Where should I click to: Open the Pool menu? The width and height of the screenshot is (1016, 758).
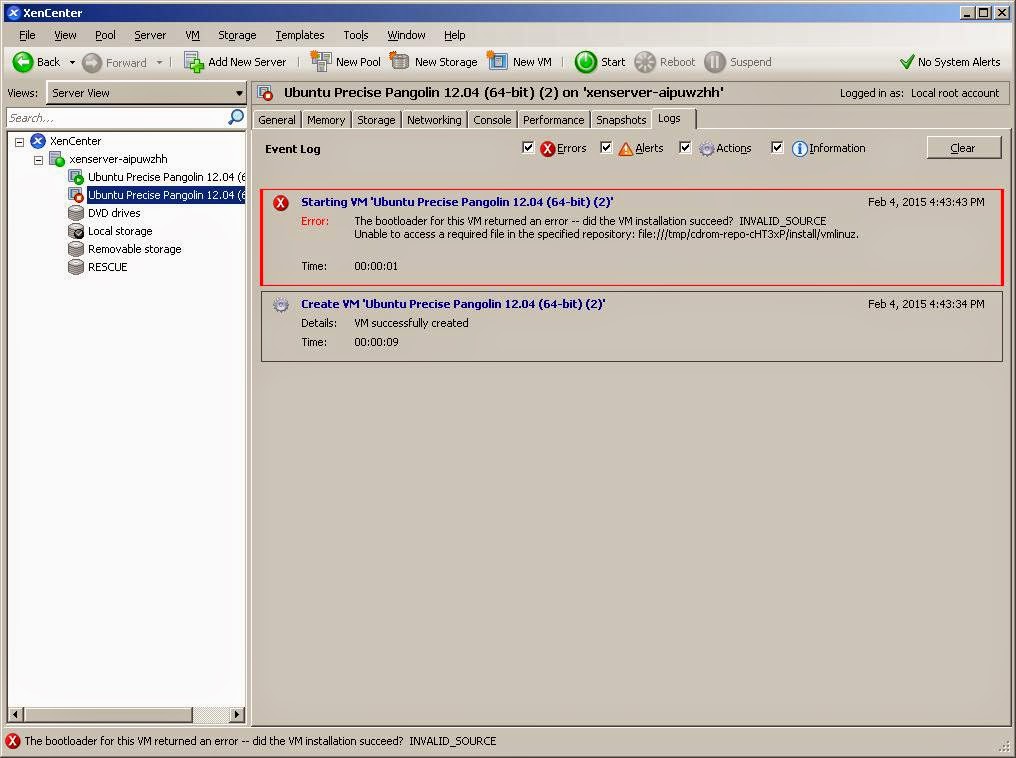click(105, 35)
